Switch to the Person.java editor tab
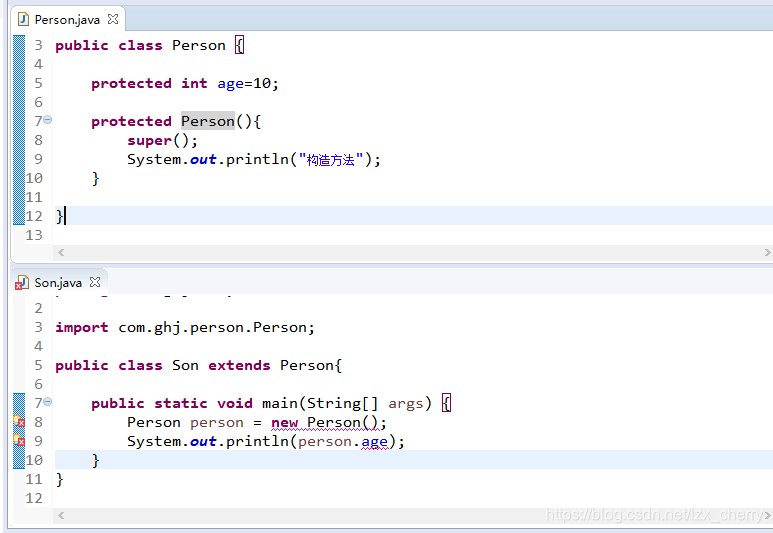This screenshot has width=773, height=533. point(67,20)
